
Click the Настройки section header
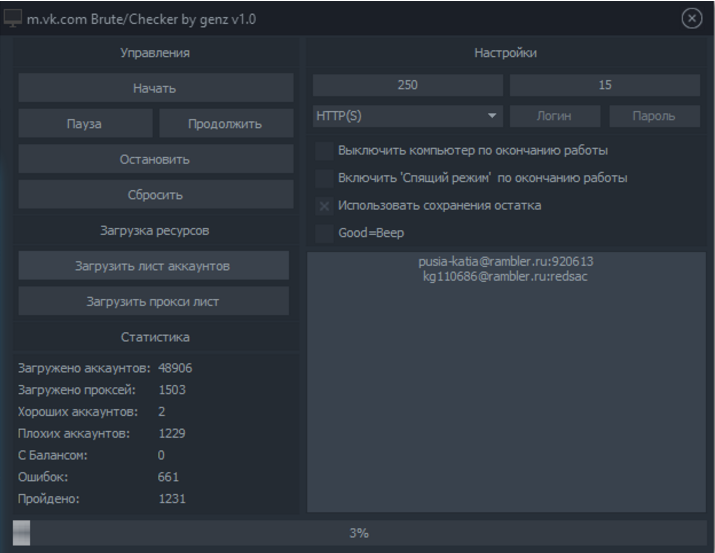(x=505, y=53)
